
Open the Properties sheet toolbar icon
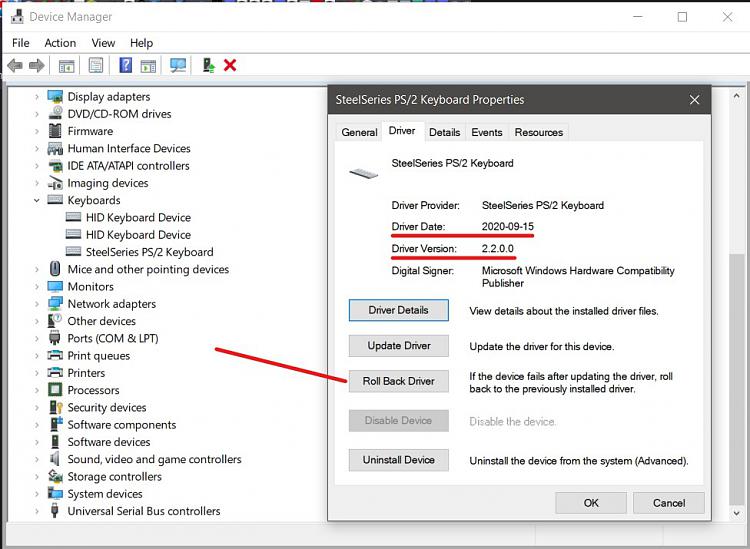pos(96,65)
